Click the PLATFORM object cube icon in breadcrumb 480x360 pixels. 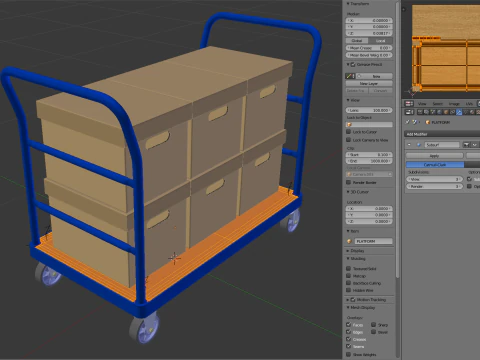coord(428,122)
